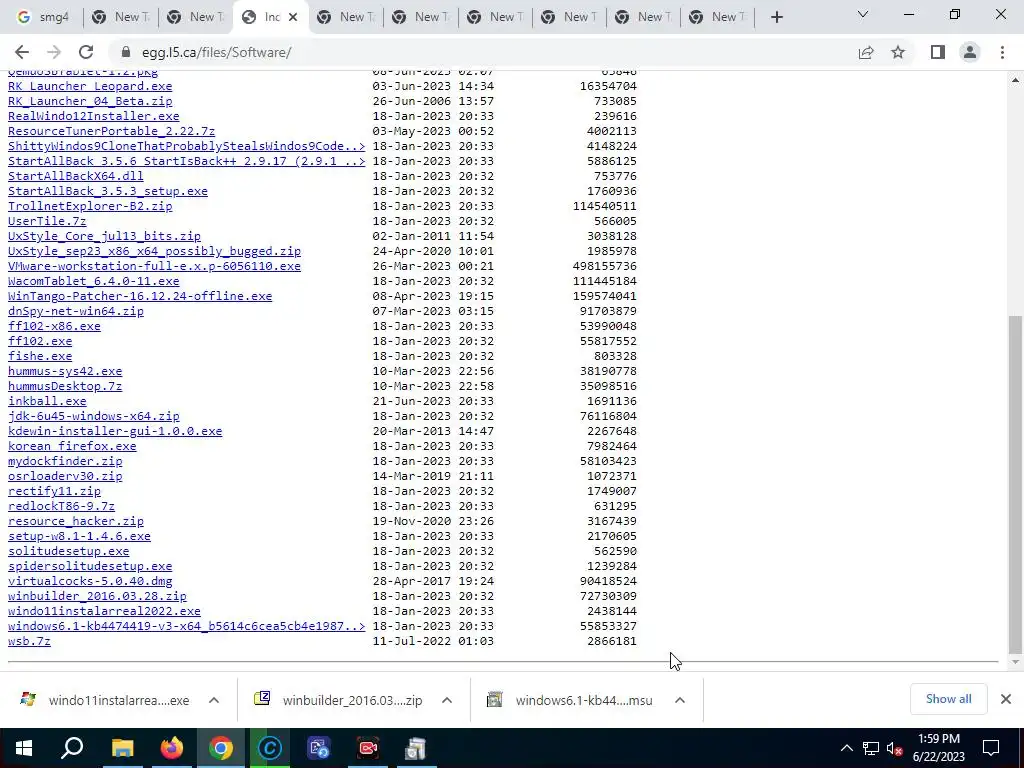Screen dimensions: 1024x768
Task: Open rectify11.zip link
Action: (54, 492)
